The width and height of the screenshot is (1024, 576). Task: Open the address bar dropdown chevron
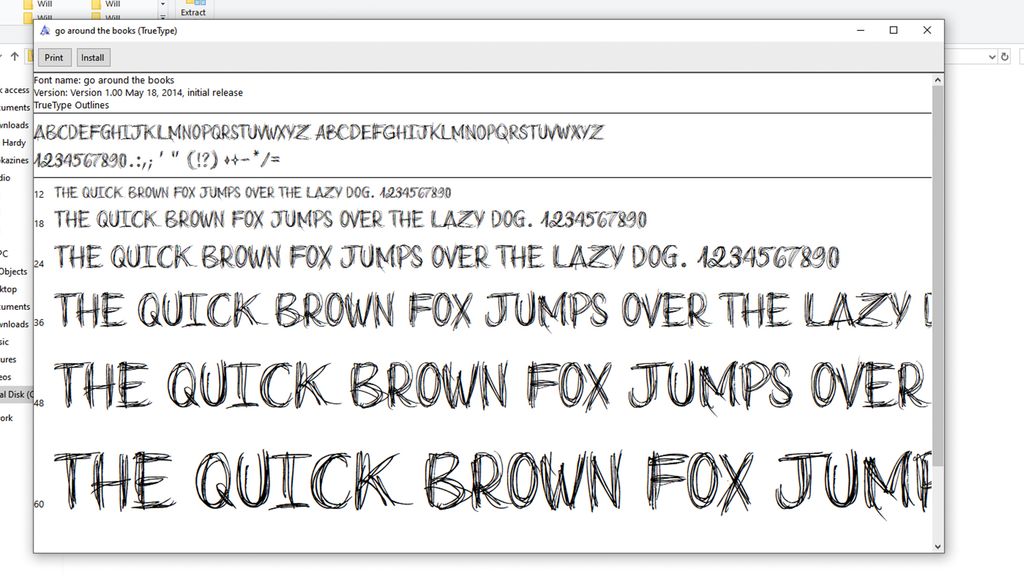991,57
